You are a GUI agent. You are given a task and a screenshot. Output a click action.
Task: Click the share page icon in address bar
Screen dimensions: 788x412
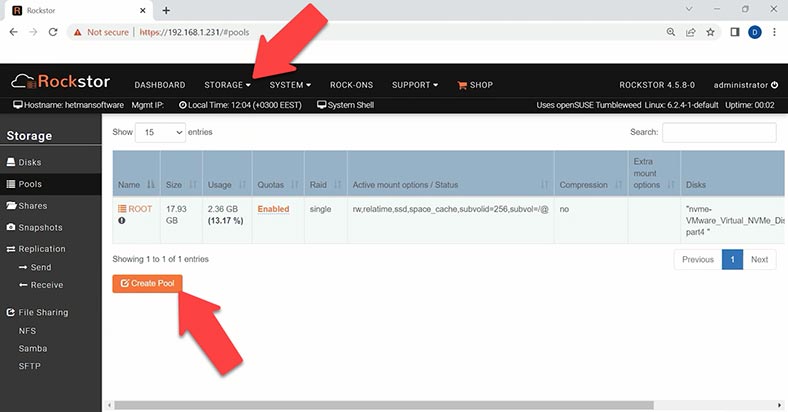tap(691, 32)
